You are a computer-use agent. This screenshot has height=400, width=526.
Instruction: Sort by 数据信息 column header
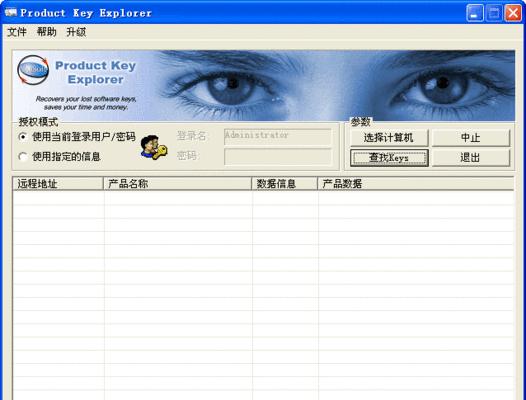[284, 184]
